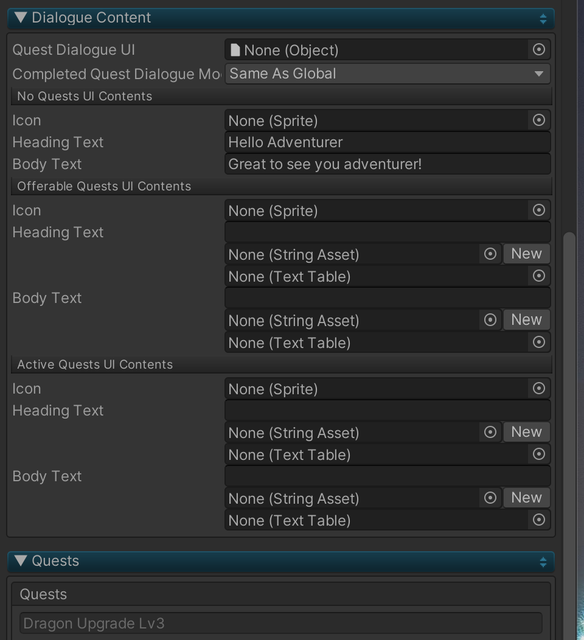Screen dimensions: 584x640
Task: Click the No Quests UI Contents heading
Action: pos(84,96)
